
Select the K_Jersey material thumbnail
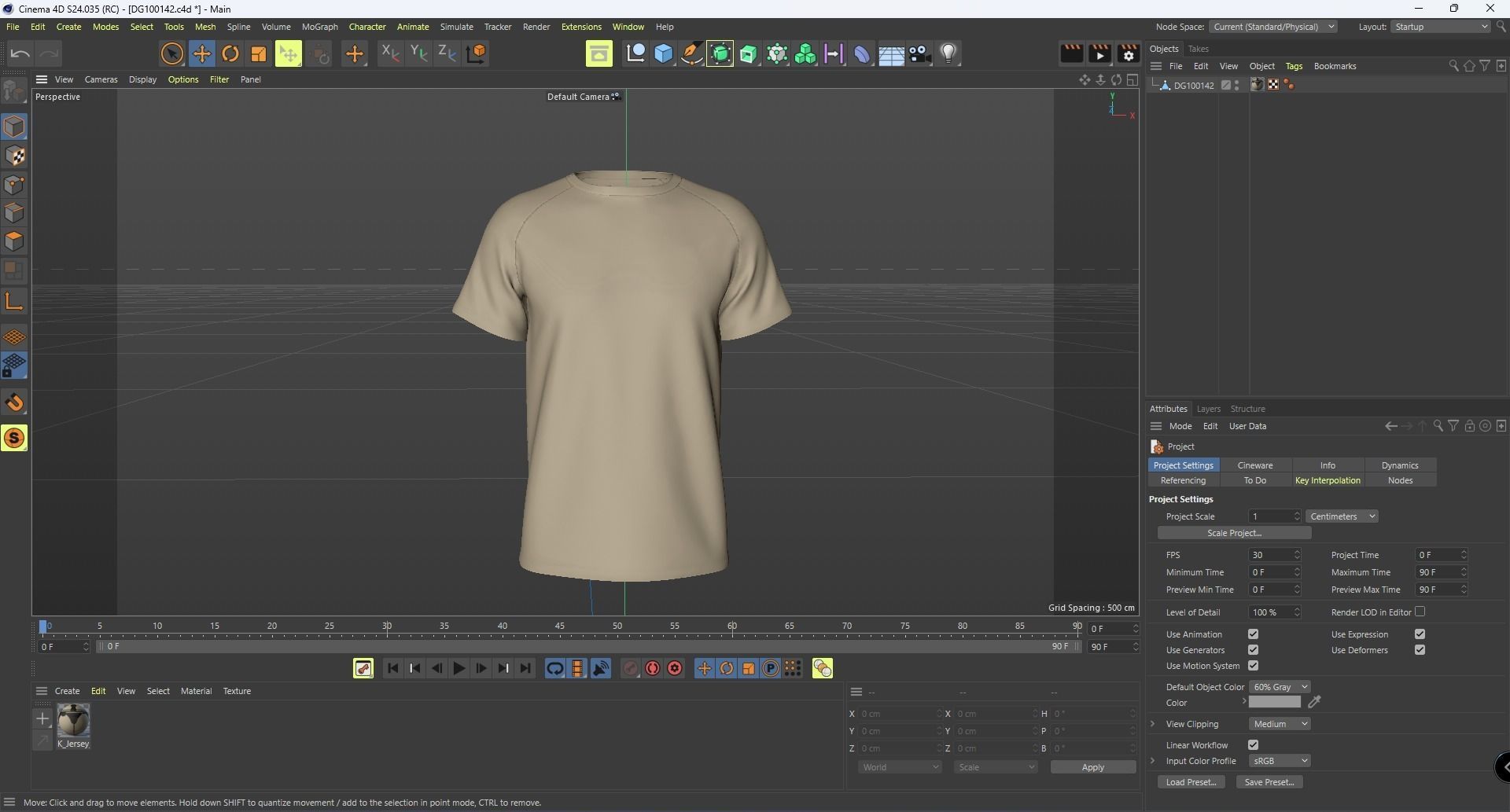73,720
